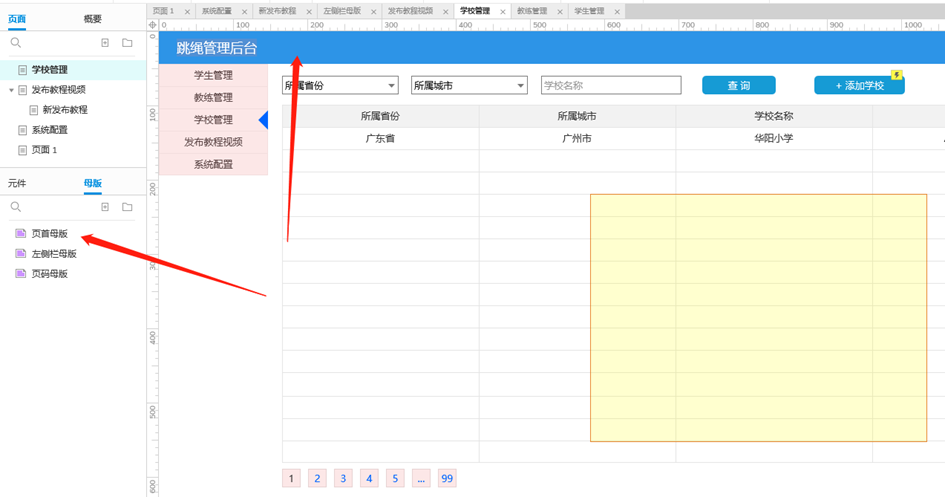
Task: Click the lightning interaction badge on 添加学校
Action: tap(897, 75)
